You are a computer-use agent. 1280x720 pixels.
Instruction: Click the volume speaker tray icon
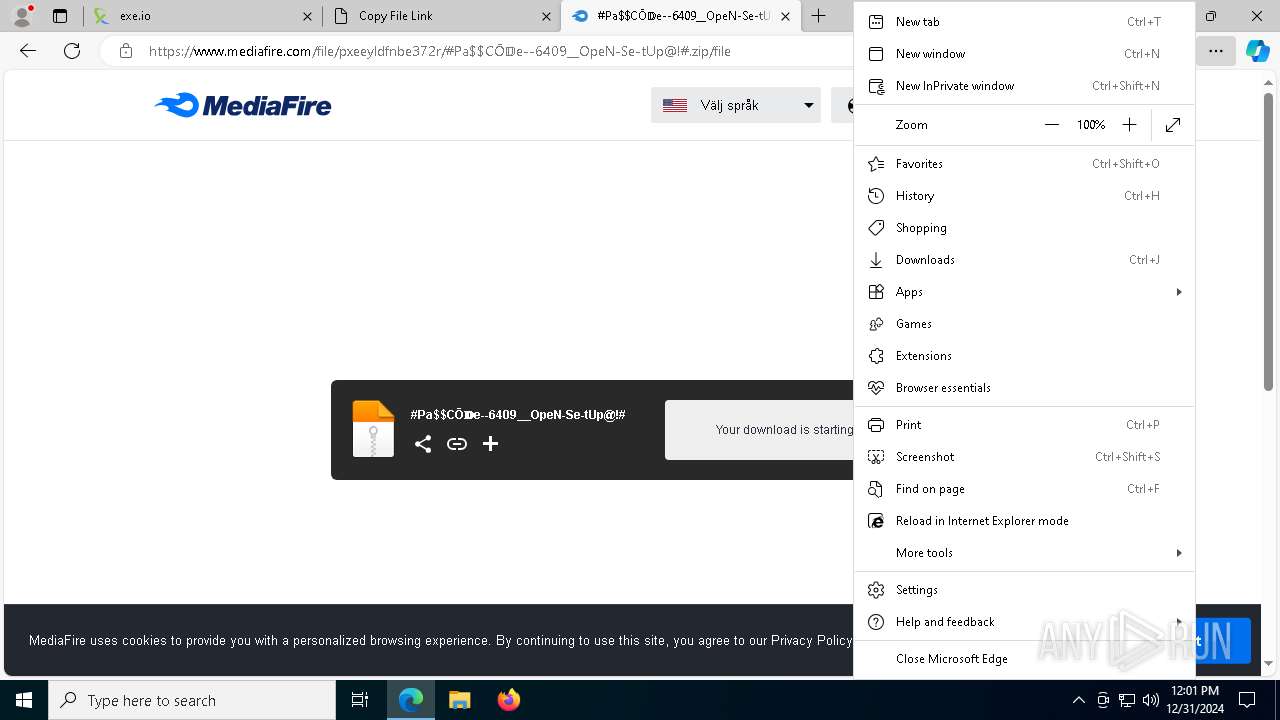click(1150, 700)
